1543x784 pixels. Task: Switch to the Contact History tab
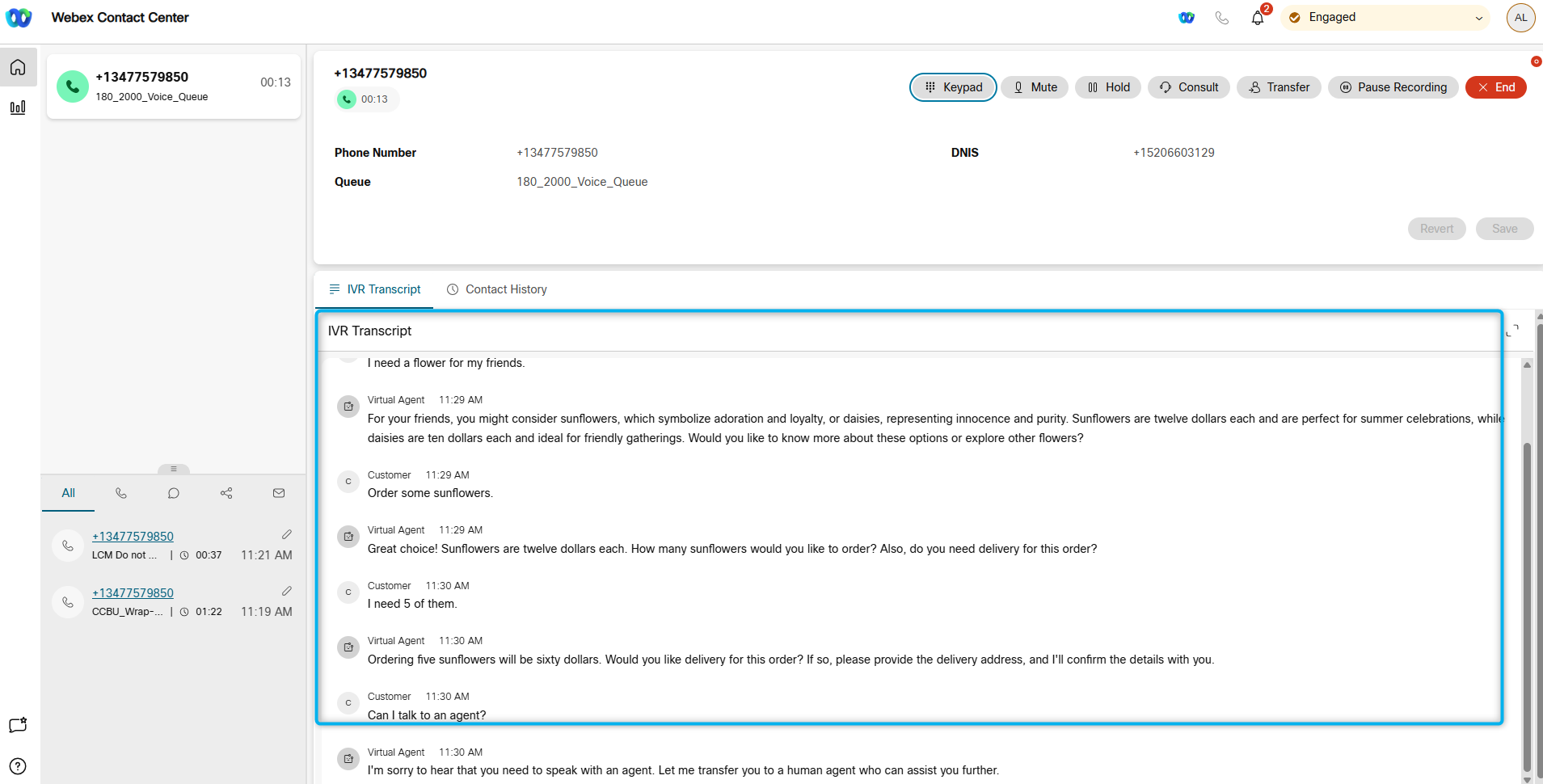click(x=497, y=289)
